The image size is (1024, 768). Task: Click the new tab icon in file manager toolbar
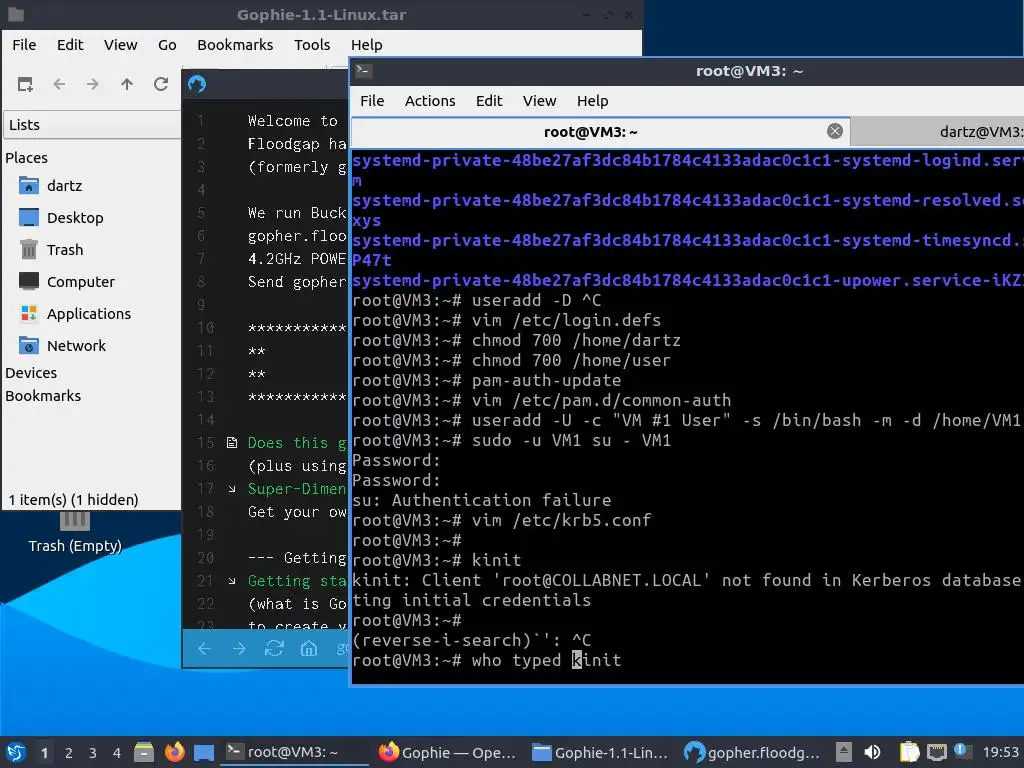click(25, 84)
